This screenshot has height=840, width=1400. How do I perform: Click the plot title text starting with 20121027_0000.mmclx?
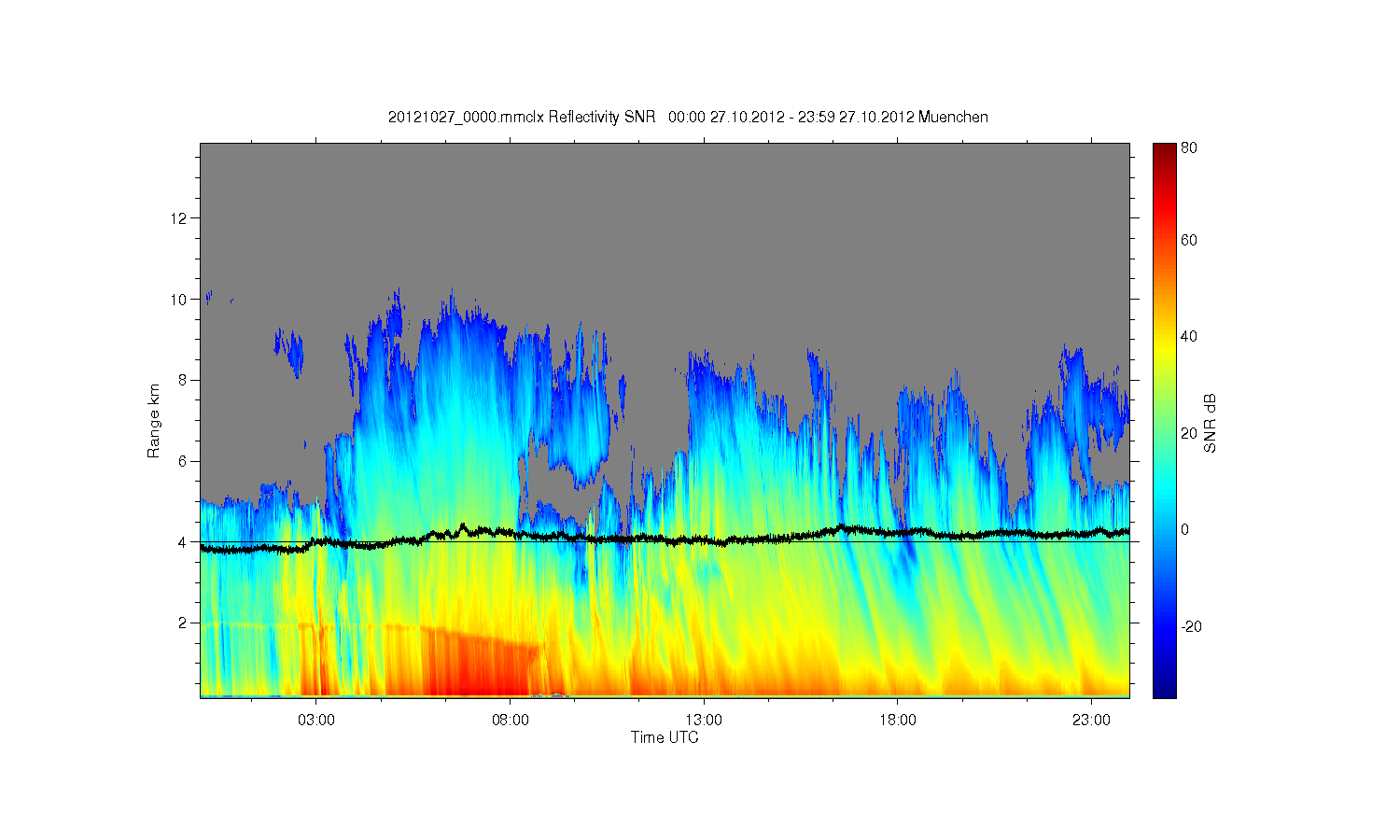pyautogui.click(x=688, y=117)
